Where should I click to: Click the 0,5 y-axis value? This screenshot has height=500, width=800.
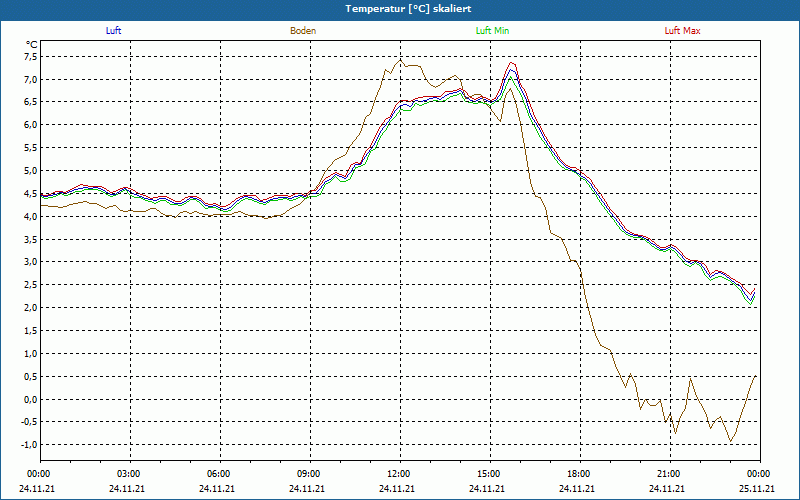31,377
